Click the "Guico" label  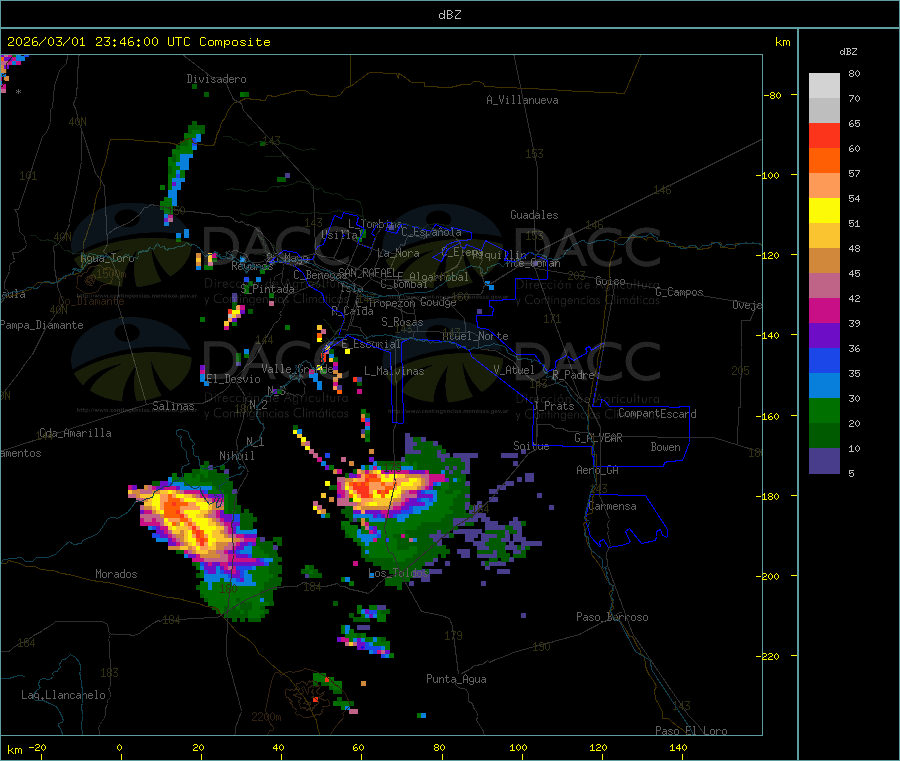(610, 281)
